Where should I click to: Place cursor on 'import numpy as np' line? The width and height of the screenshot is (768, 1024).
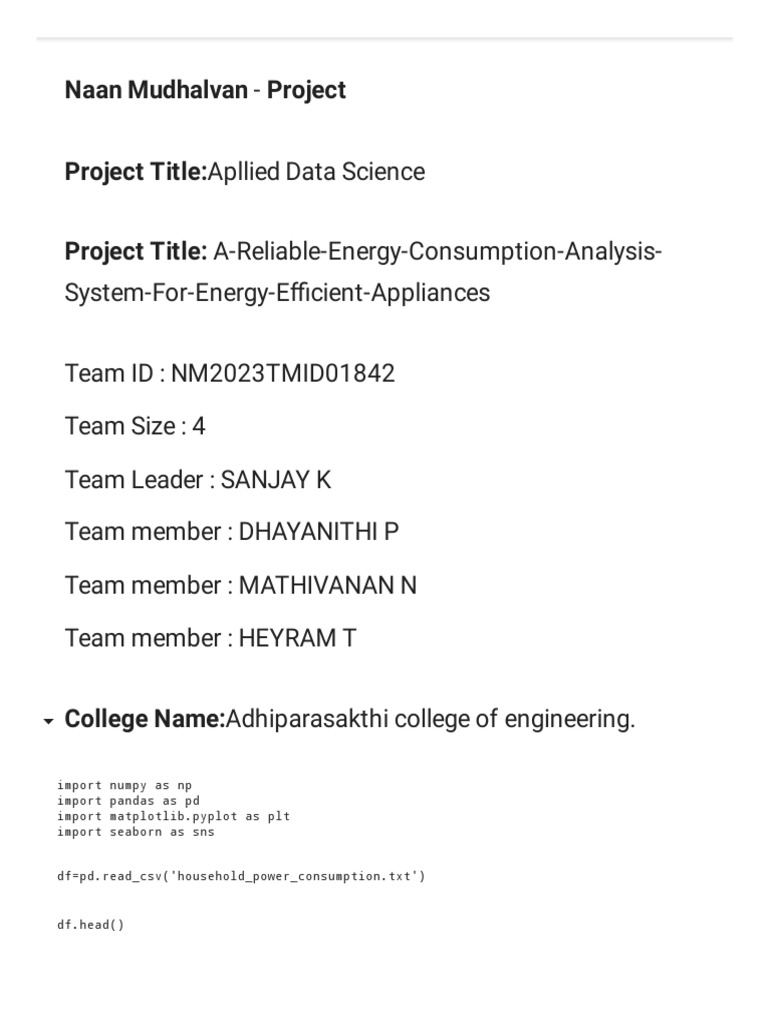[124, 786]
